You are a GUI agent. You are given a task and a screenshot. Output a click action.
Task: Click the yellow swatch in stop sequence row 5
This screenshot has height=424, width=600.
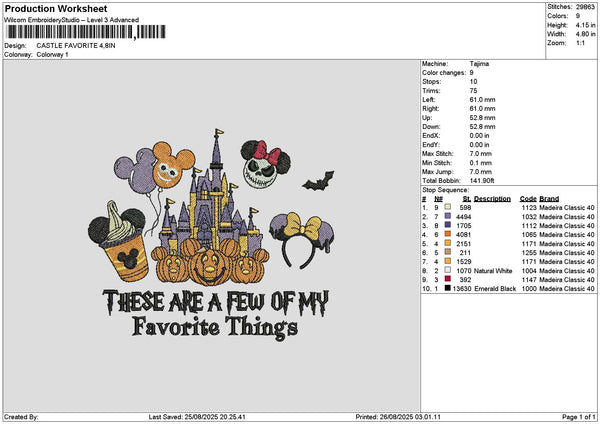447,243
